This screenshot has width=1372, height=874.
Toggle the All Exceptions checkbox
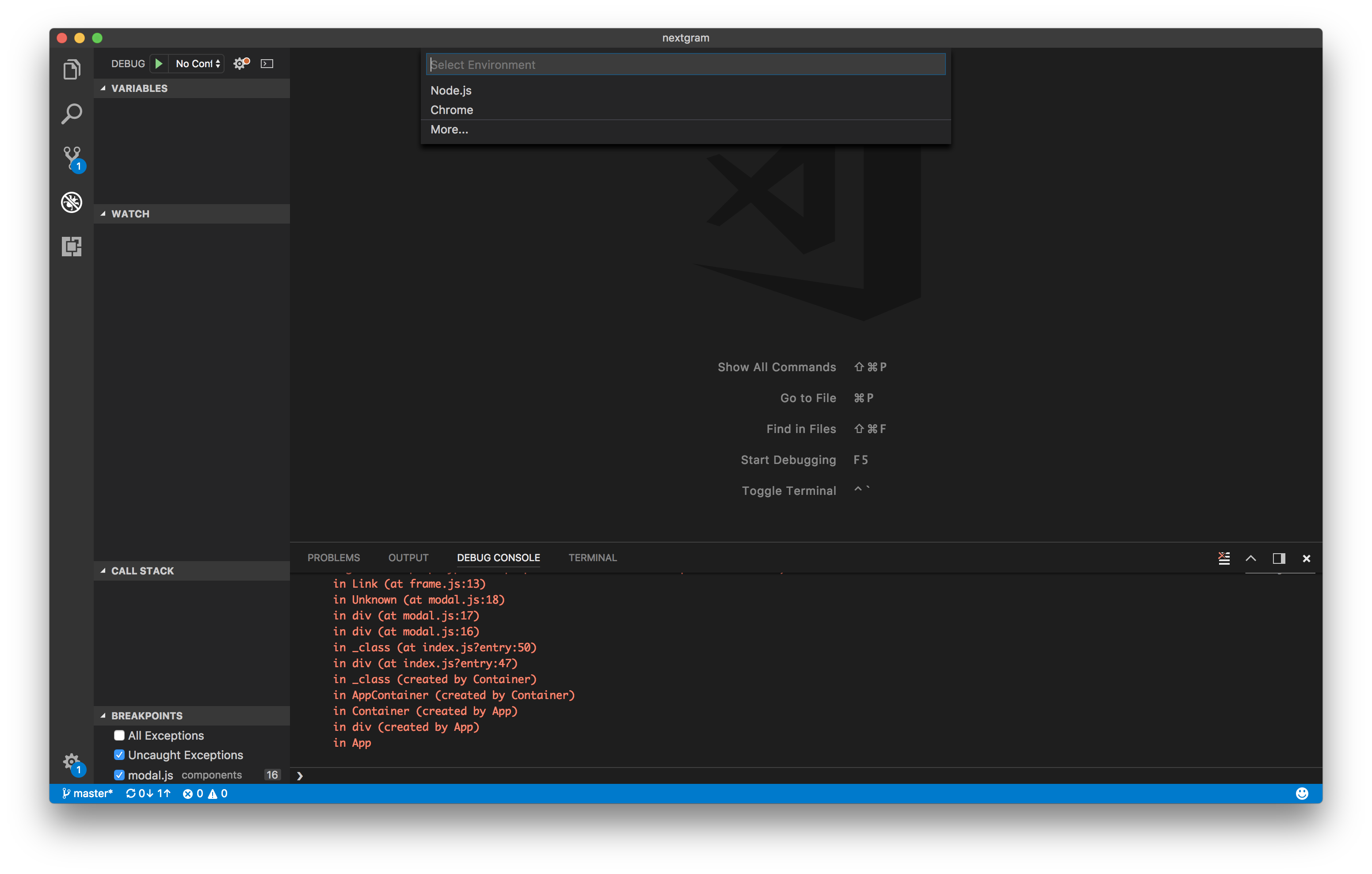(x=119, y=735)
